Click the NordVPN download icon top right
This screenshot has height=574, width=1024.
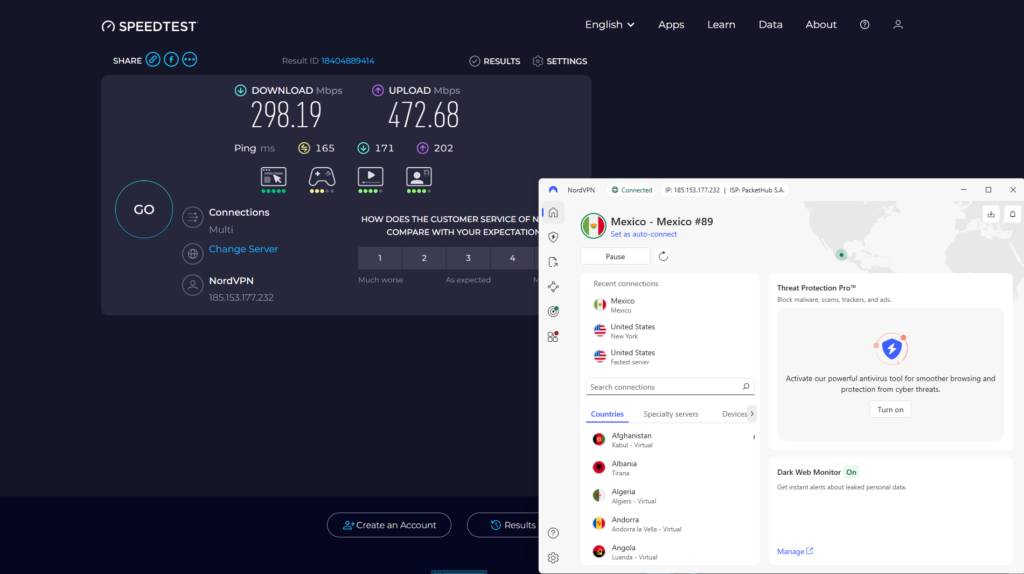pos(991,214)
